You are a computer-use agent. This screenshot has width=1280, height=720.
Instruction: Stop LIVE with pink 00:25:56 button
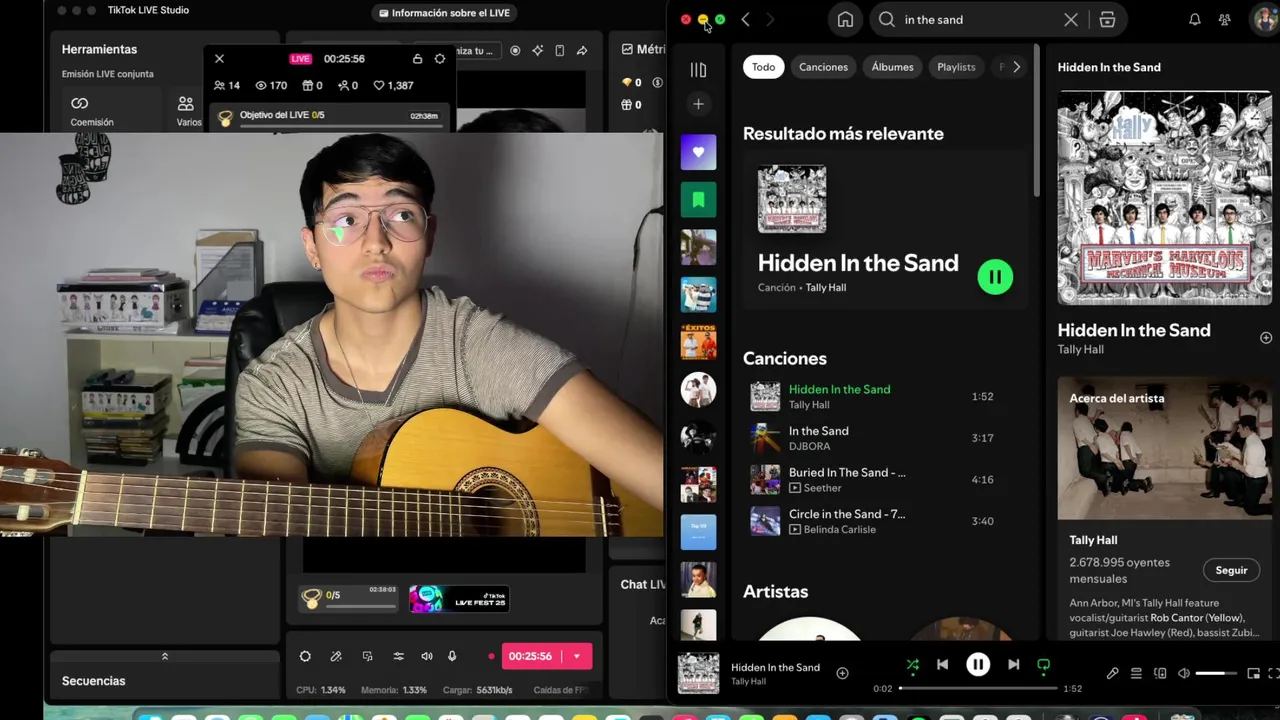tap(530, 656)
